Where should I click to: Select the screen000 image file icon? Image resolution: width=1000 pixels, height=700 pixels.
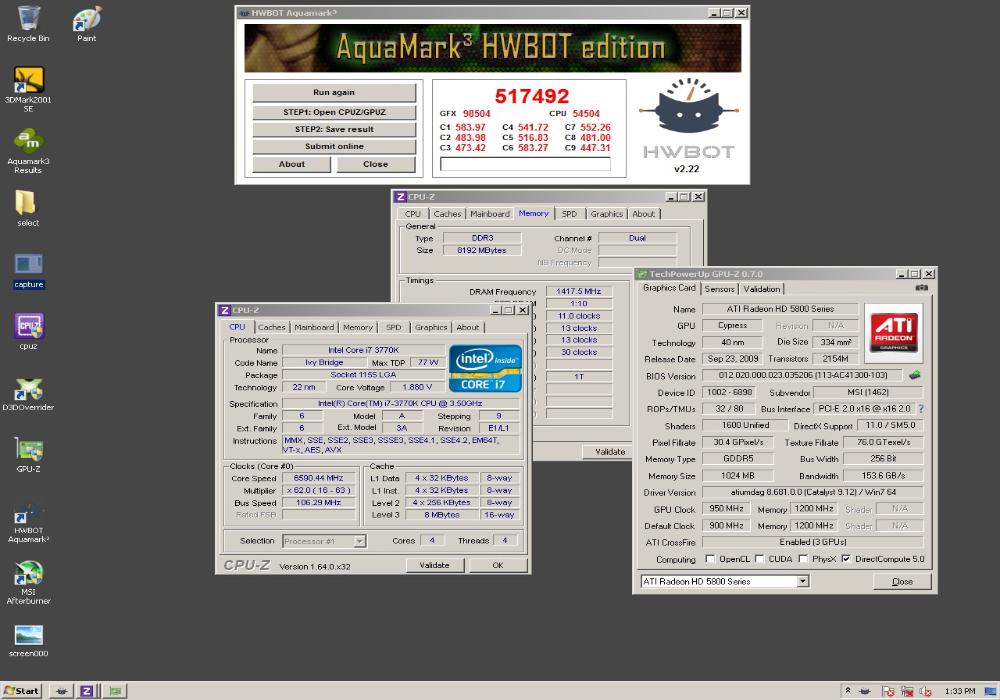(x=28, y=640)
